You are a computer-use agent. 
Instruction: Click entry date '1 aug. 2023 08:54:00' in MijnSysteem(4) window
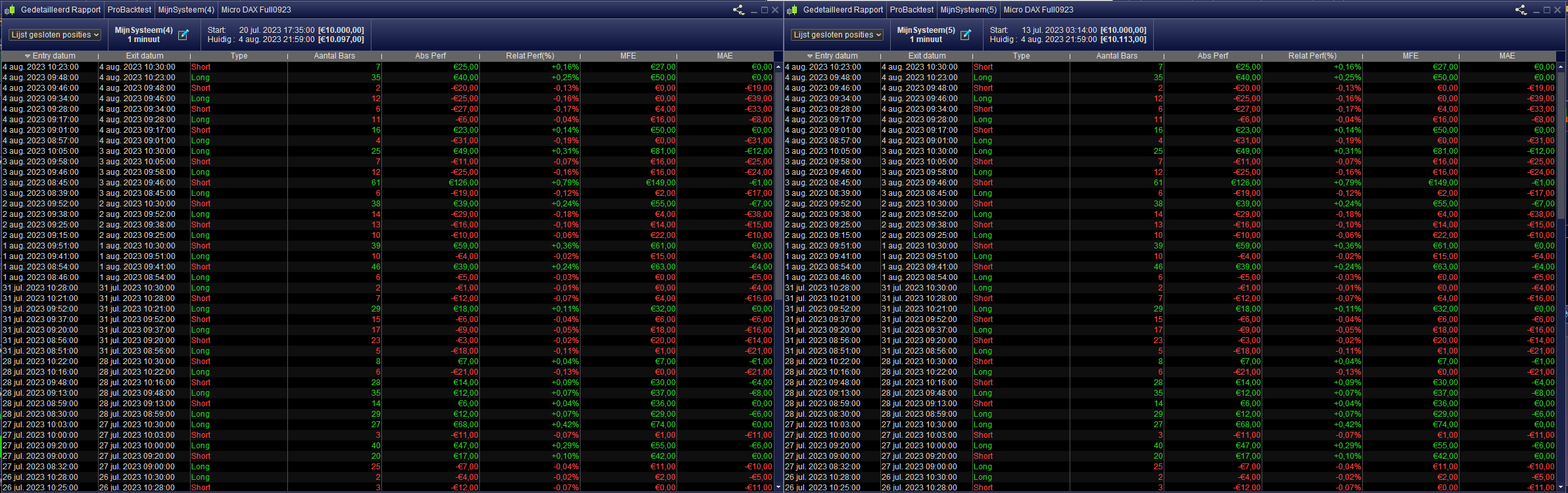click(41, 267)
